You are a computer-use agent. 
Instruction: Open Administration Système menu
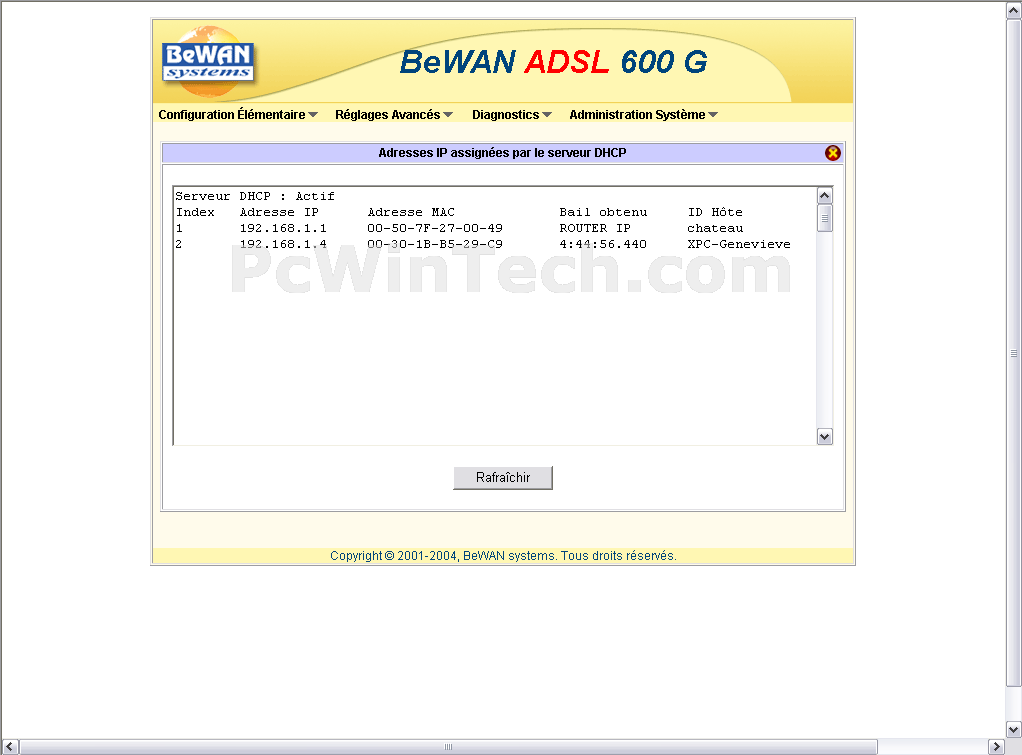(x=643, y=115)
